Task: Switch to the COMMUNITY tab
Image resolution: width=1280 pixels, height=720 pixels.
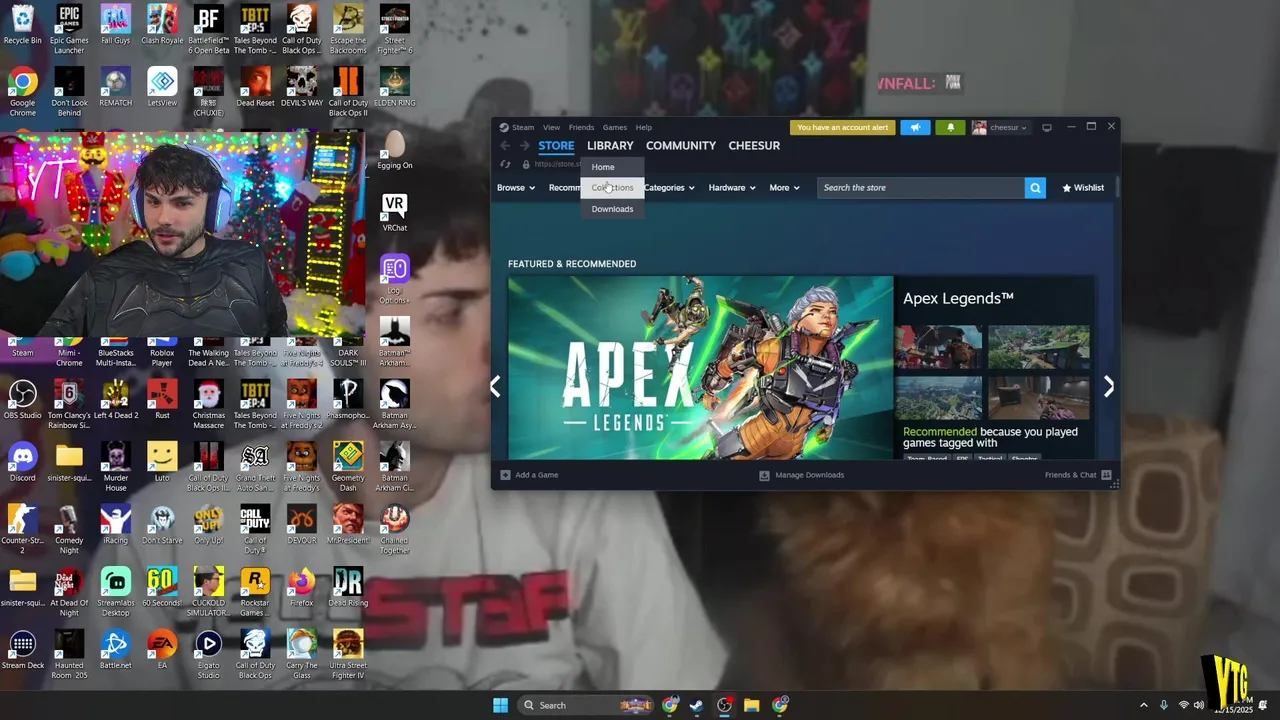Action: point(681,146)
